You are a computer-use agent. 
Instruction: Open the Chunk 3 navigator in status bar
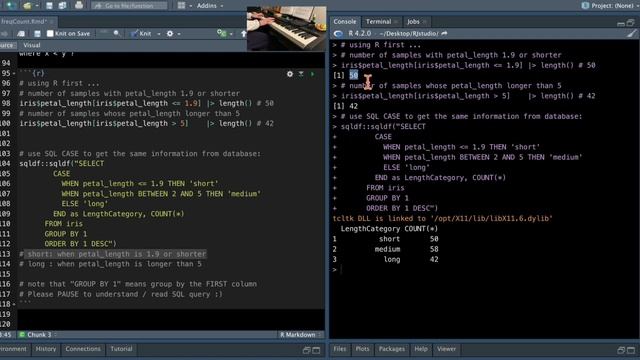coord(38,335)
